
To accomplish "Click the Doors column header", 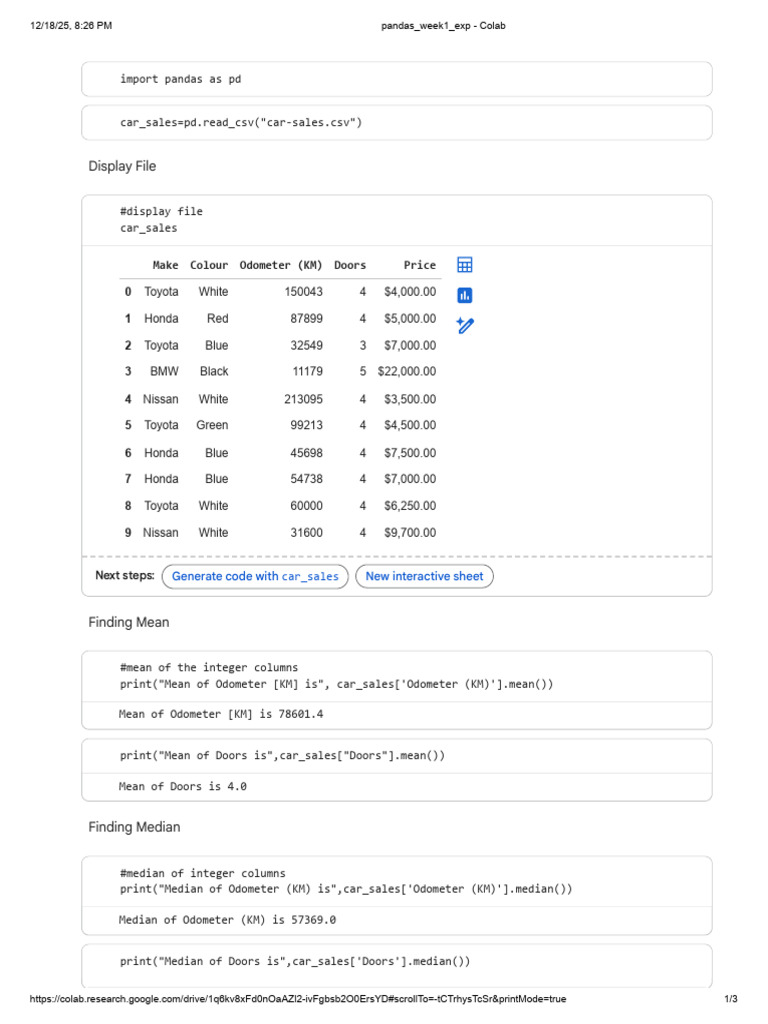I will tap(350, 265).
